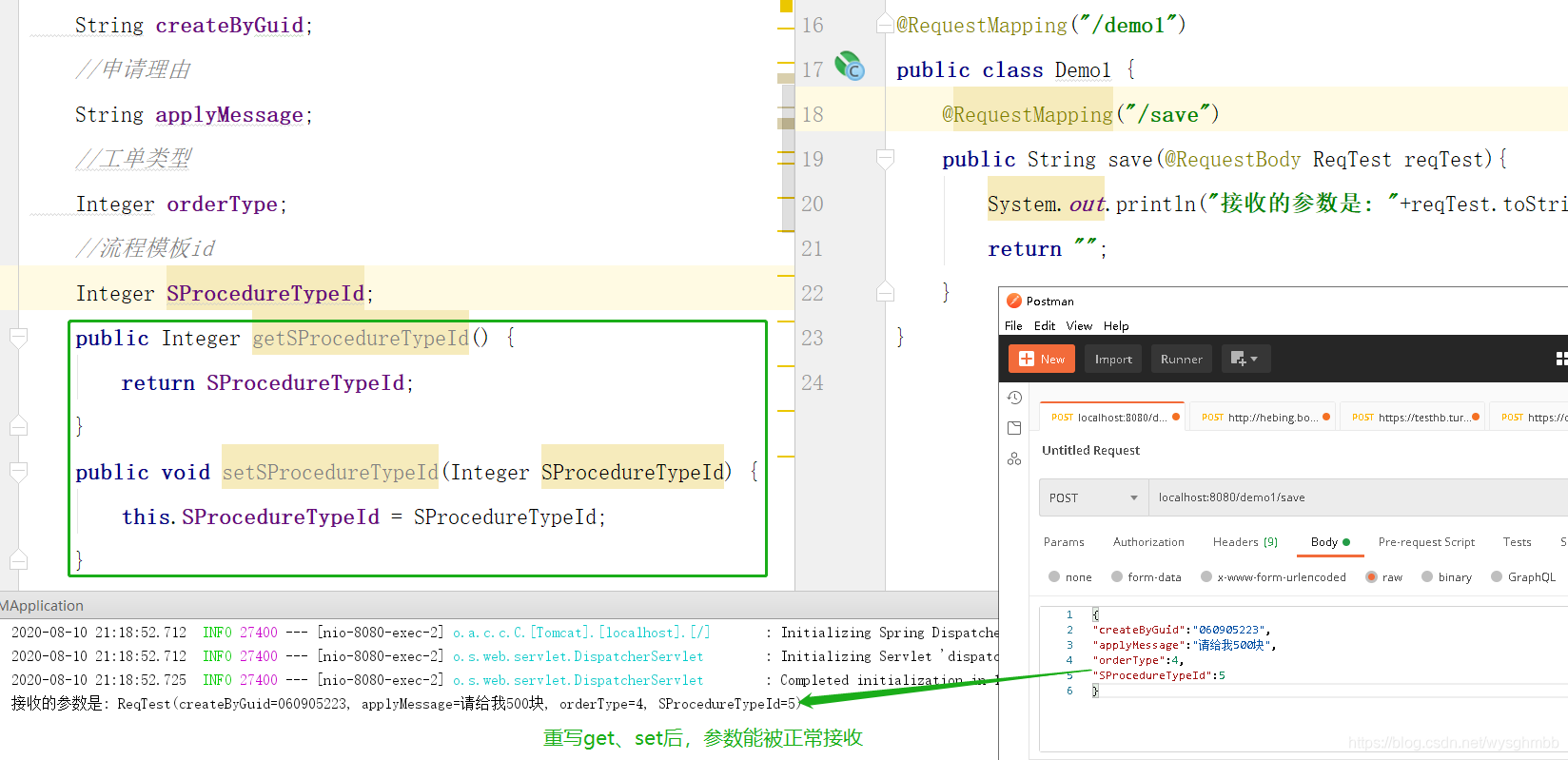Click the orange New button in Postman
The width and height of the screenshot is (1568, 760).
[x=1042, y=359]
